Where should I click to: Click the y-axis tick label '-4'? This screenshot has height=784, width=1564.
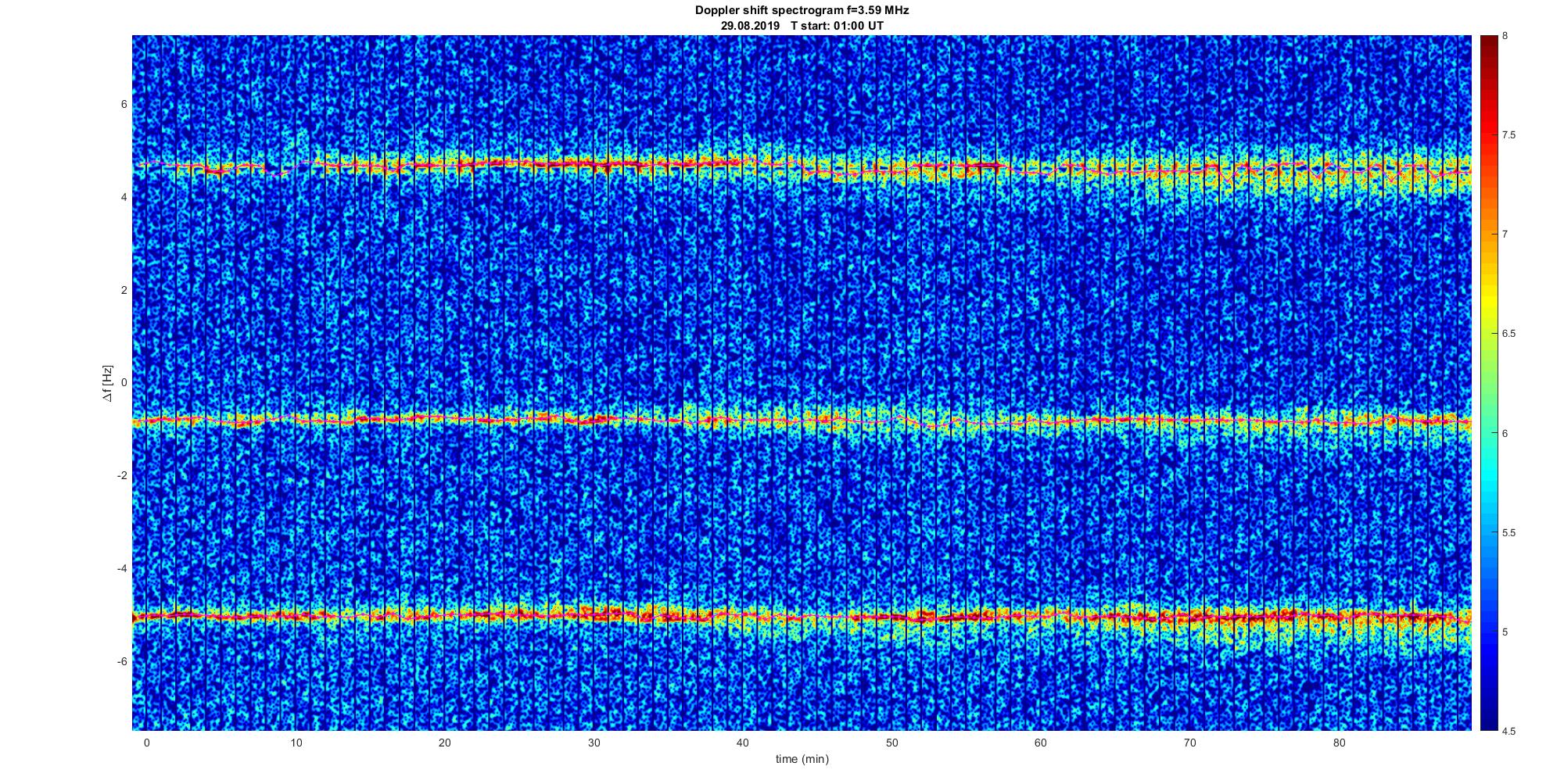(123, 568)
